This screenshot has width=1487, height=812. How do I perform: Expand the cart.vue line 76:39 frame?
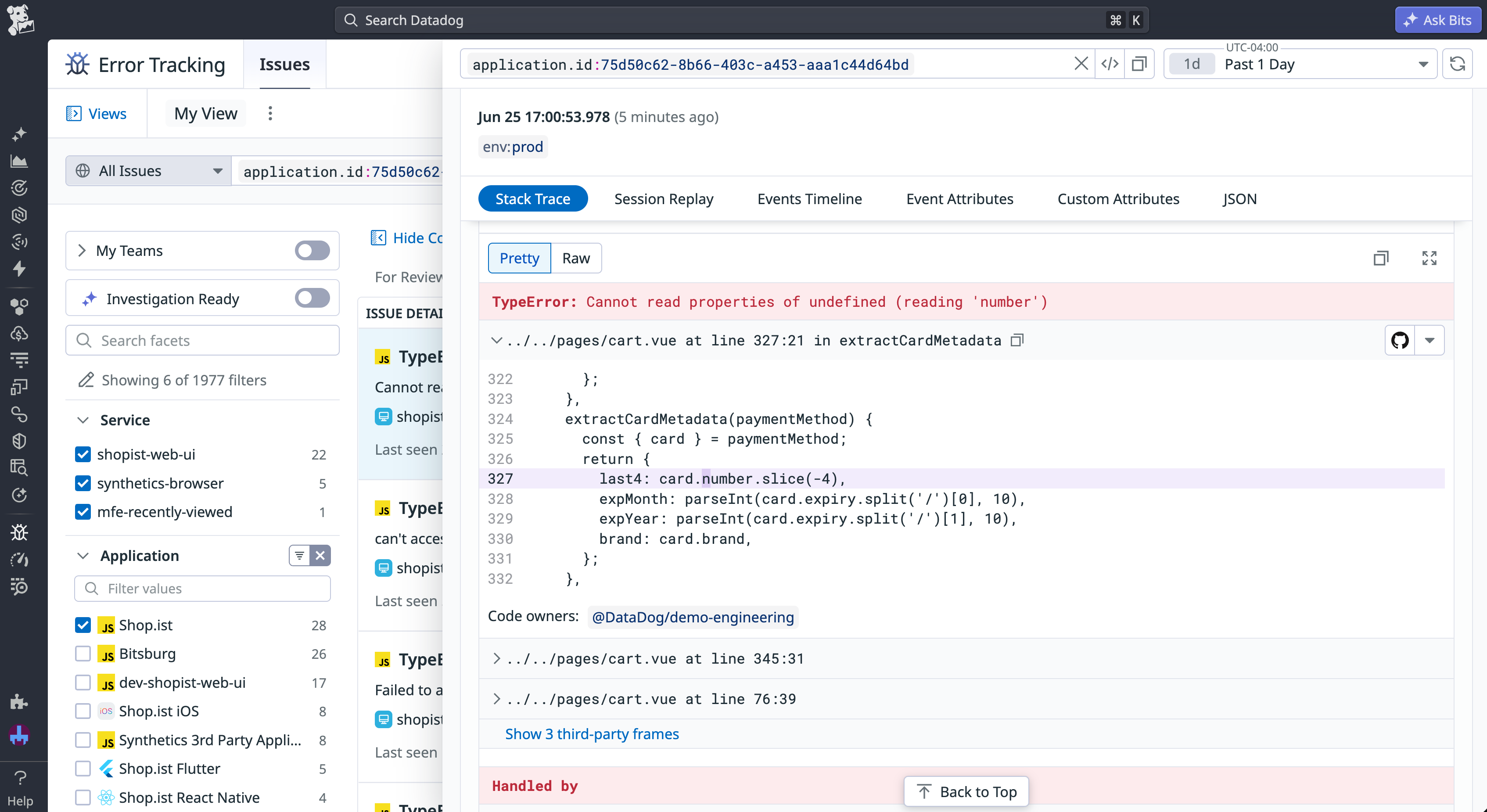click(496, 699)
